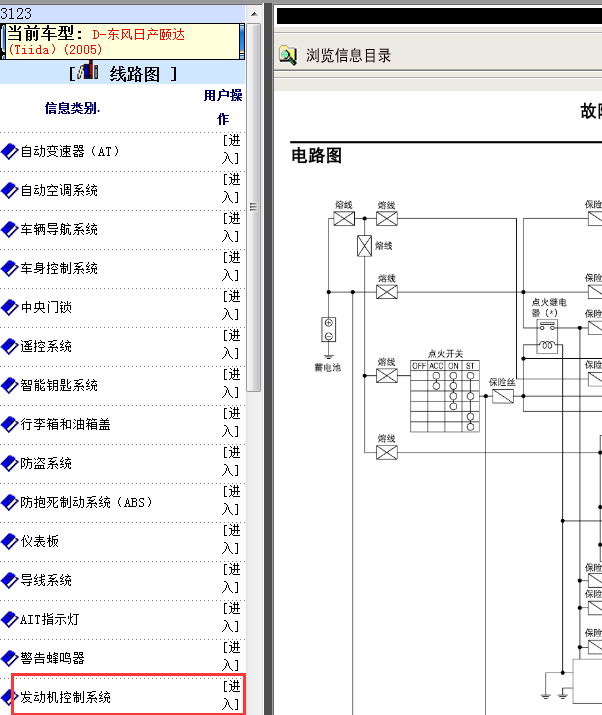Screen dimensions: 602x715
Task: Click the book icon beside 仪表板
Action: click(10, 542)
